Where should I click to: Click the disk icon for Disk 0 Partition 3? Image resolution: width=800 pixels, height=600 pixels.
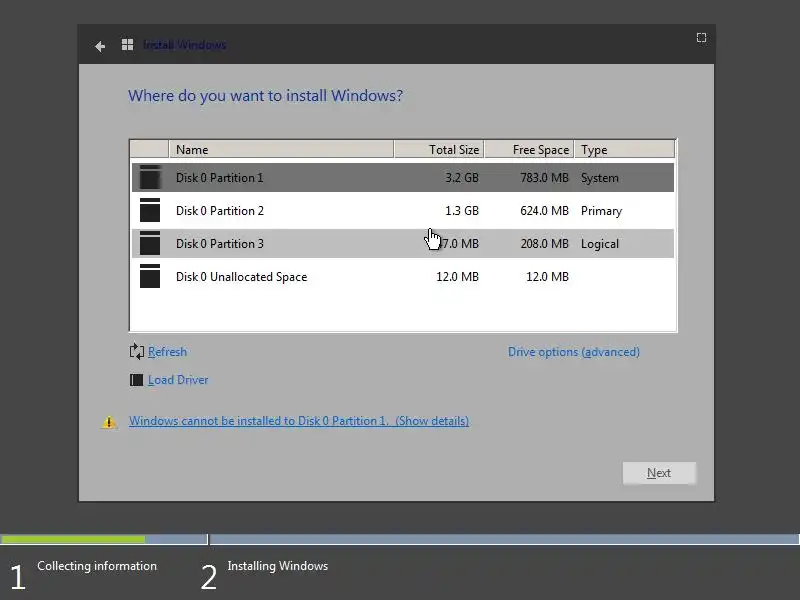[x=150, y=243]
